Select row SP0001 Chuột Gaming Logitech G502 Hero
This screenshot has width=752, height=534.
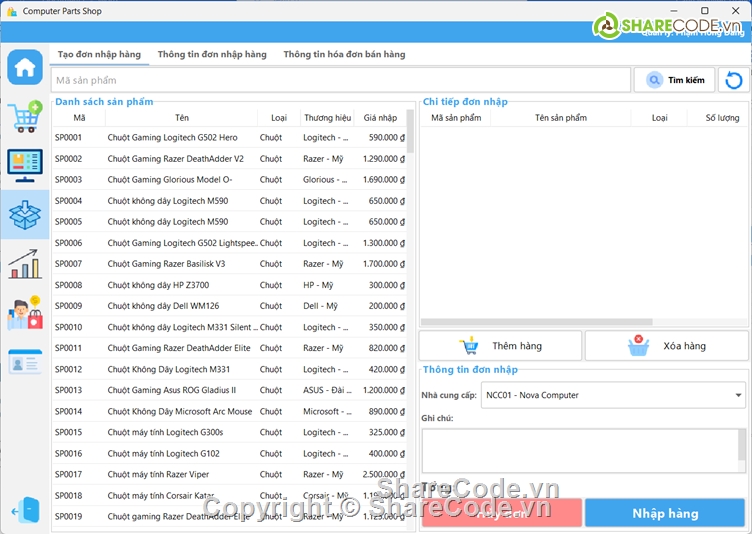point(229,138)
